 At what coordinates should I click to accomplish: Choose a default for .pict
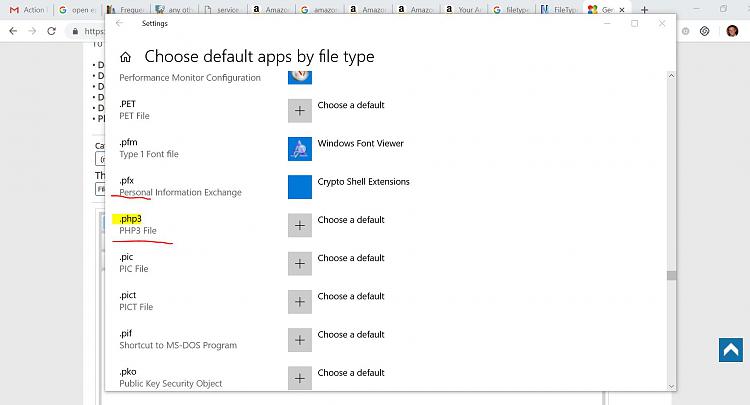tap(351, 296)
